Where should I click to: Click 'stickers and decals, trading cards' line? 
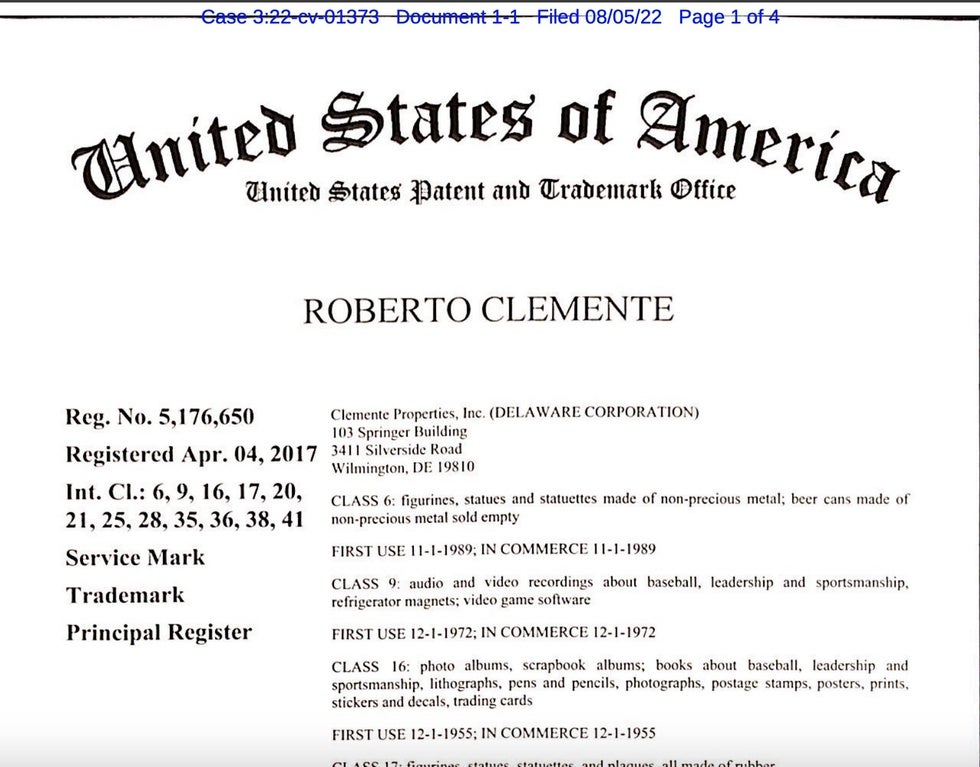432,701
